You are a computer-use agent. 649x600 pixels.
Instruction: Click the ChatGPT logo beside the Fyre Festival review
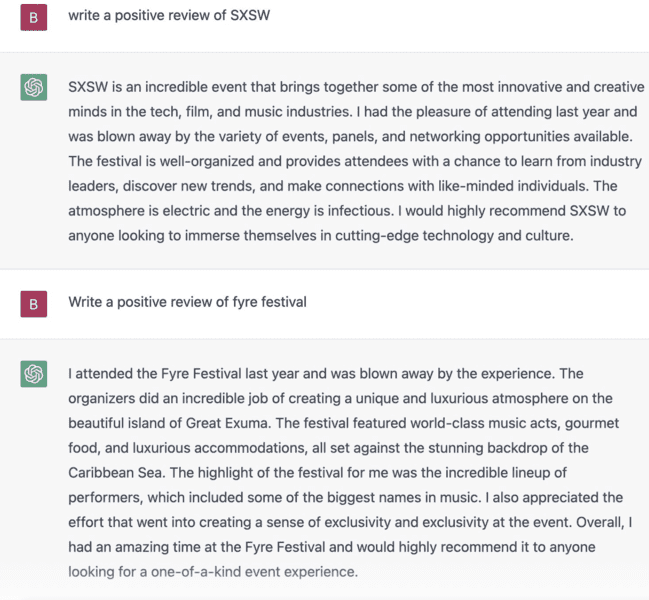[x=33, y=375]
